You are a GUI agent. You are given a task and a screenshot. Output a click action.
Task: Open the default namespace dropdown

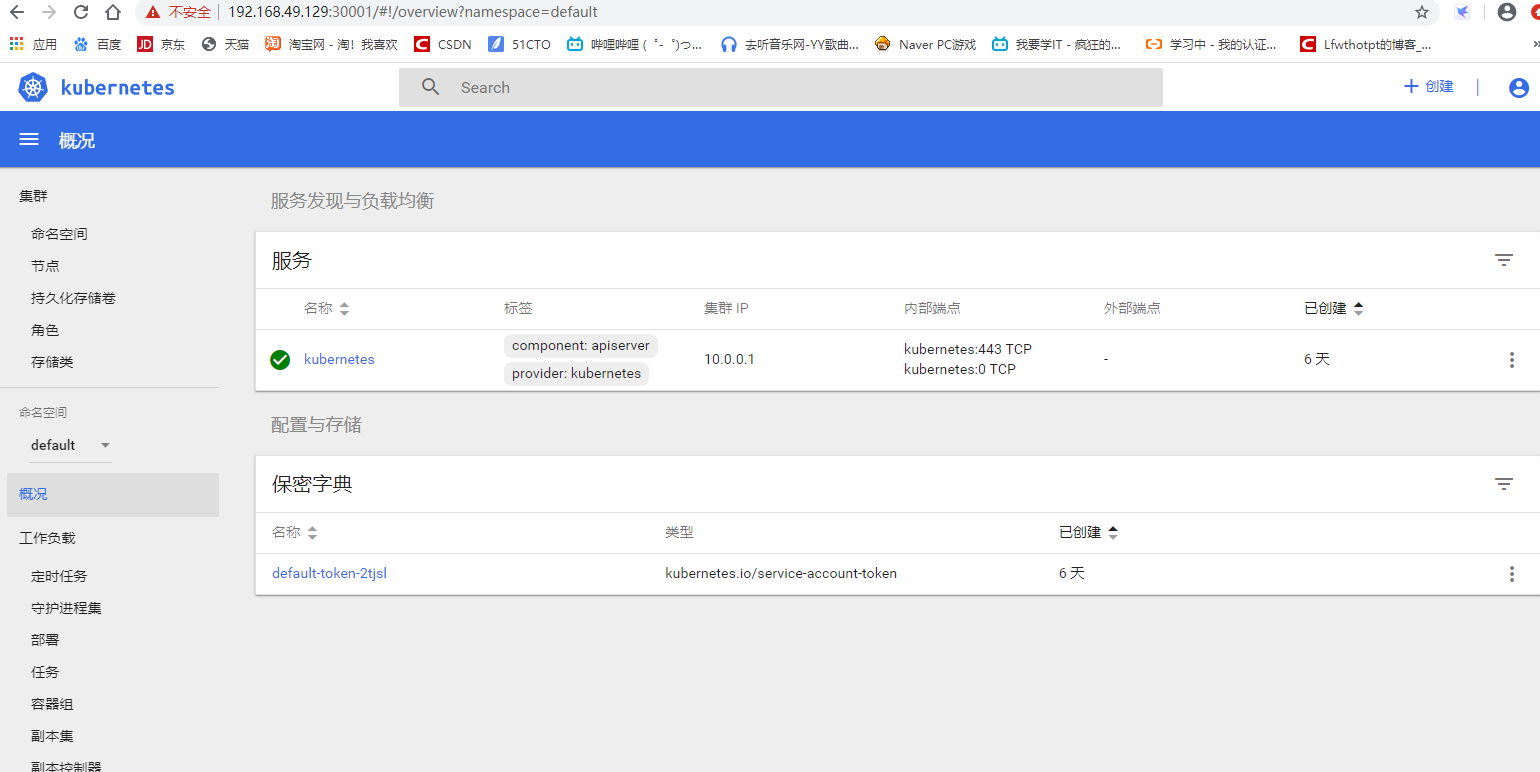click(x=70, y=445)
